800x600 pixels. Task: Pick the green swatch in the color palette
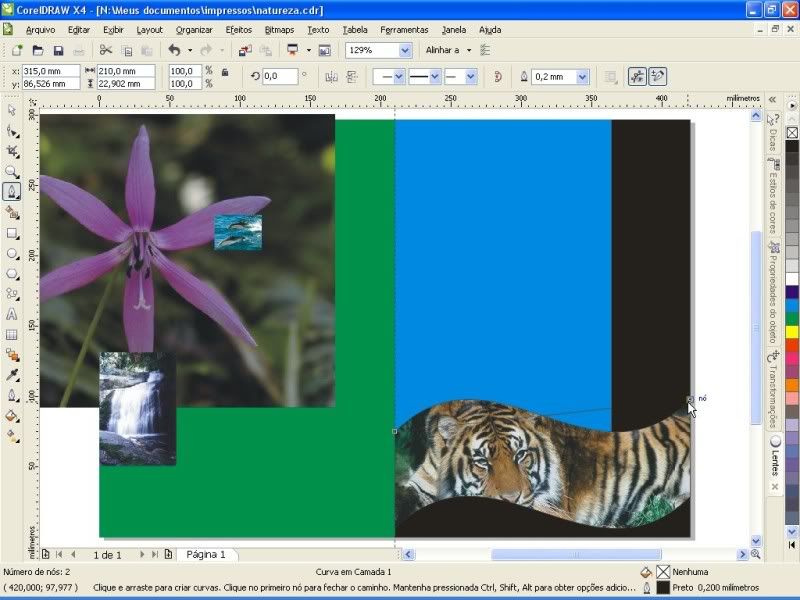[792, 318]
